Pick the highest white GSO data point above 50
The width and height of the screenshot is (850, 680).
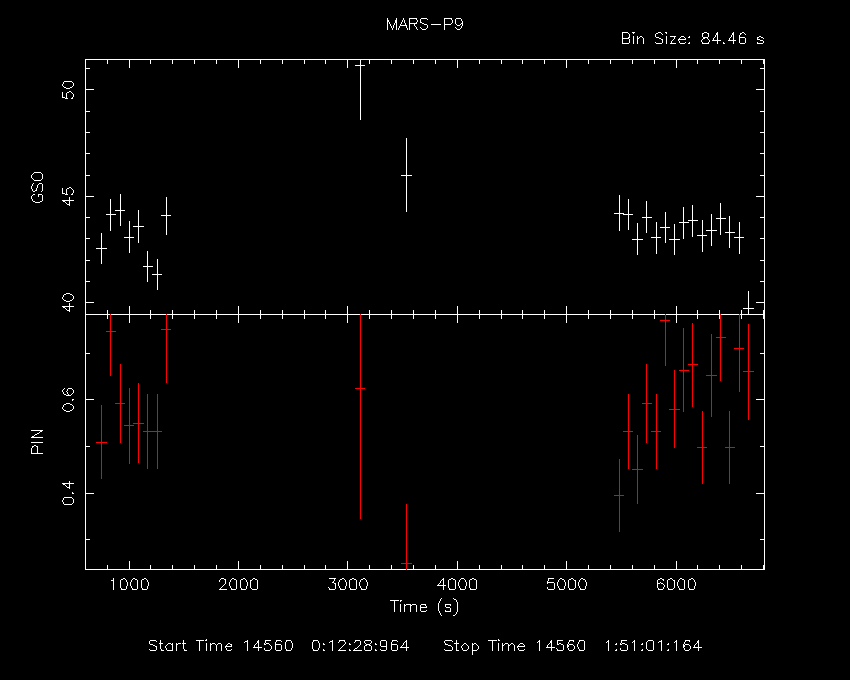click(x=360, y=65)
